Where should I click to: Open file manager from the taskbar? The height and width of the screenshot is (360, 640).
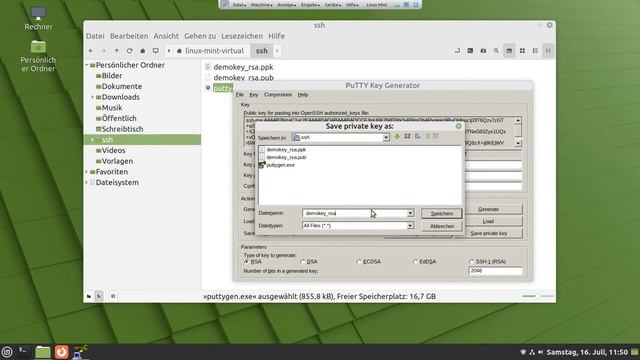pos(42,352)
